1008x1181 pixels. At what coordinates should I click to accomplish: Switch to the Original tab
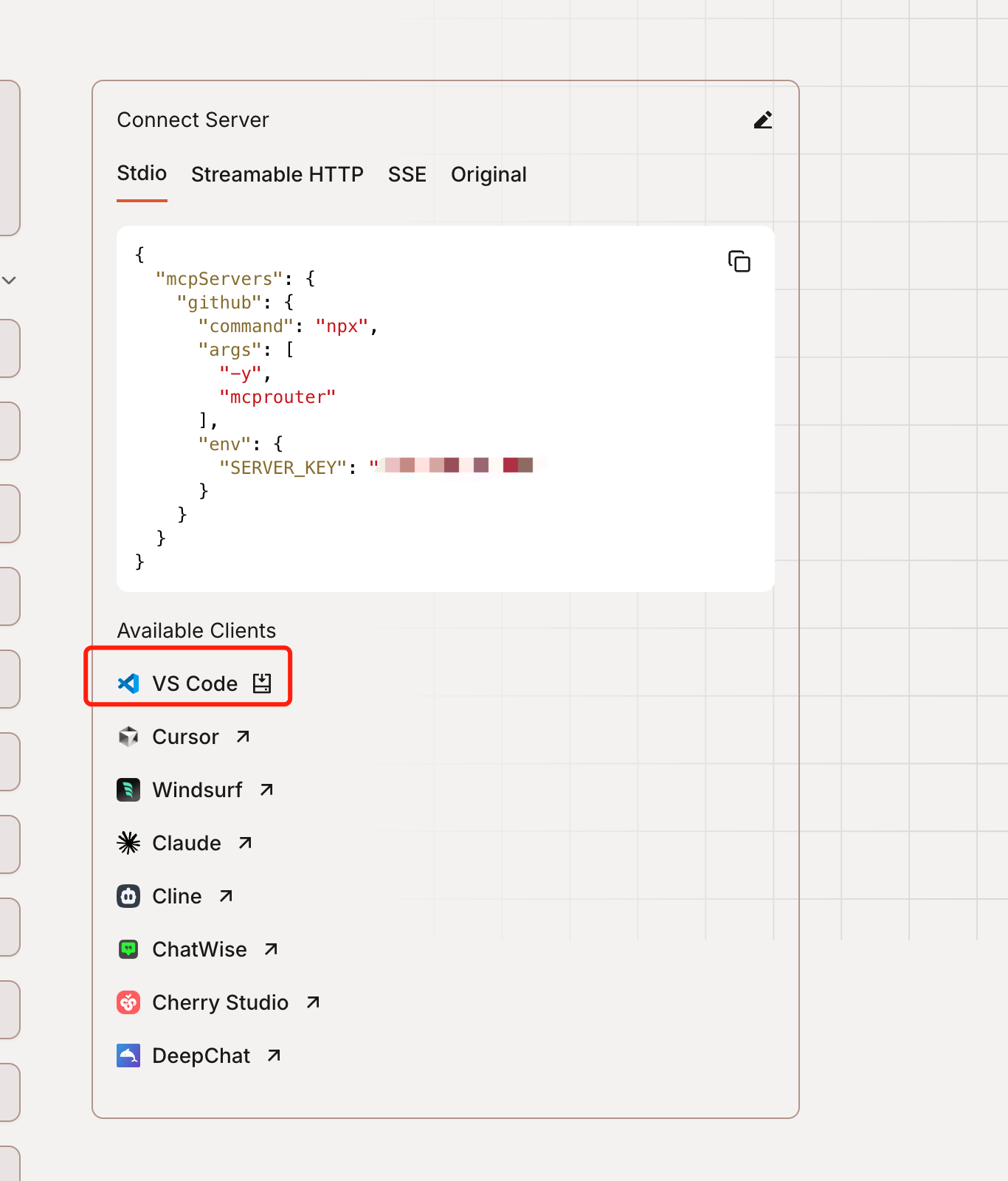[489, 175]
